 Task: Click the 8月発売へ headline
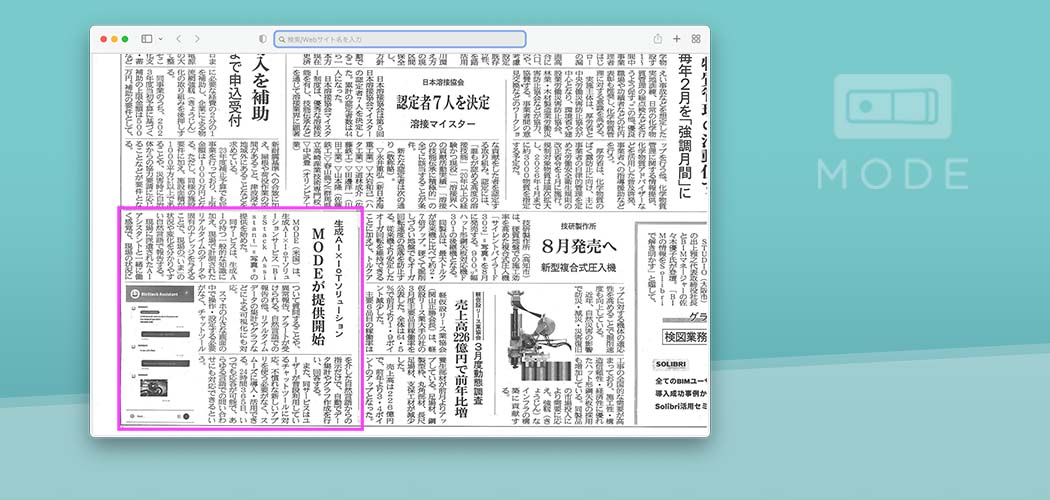[576, 243]
